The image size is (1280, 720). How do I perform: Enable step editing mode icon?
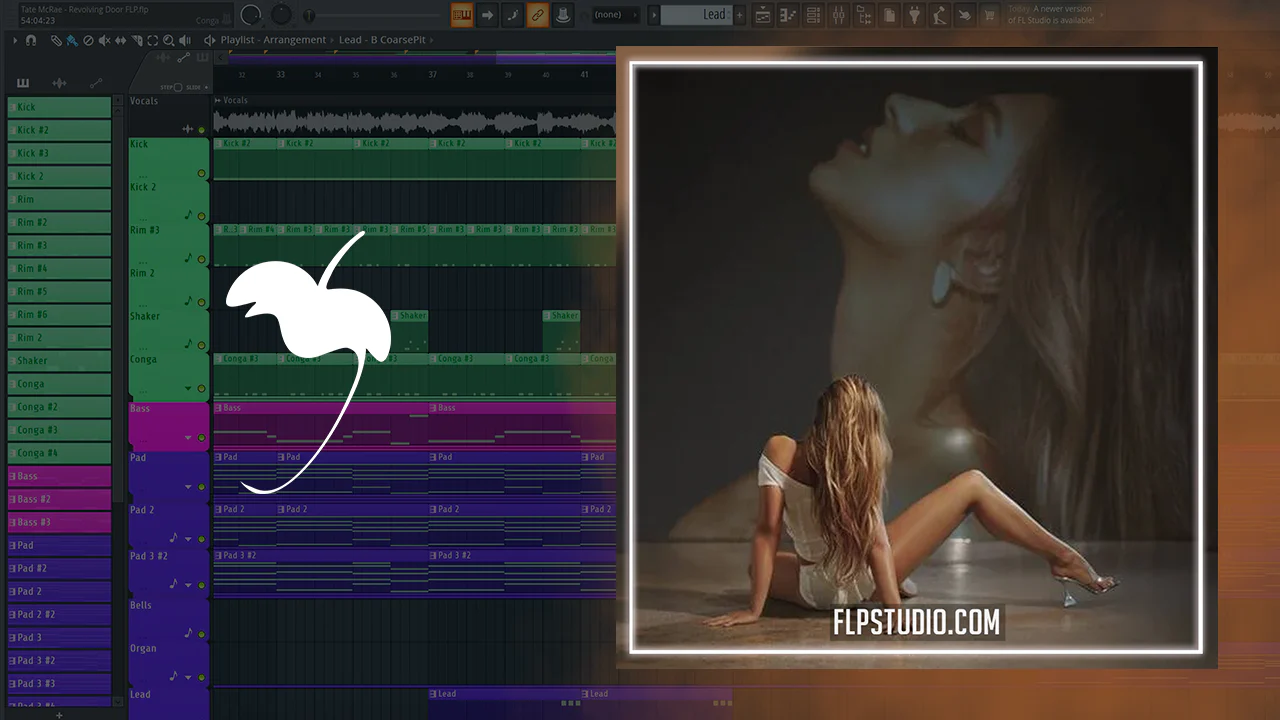pos(512,15)
